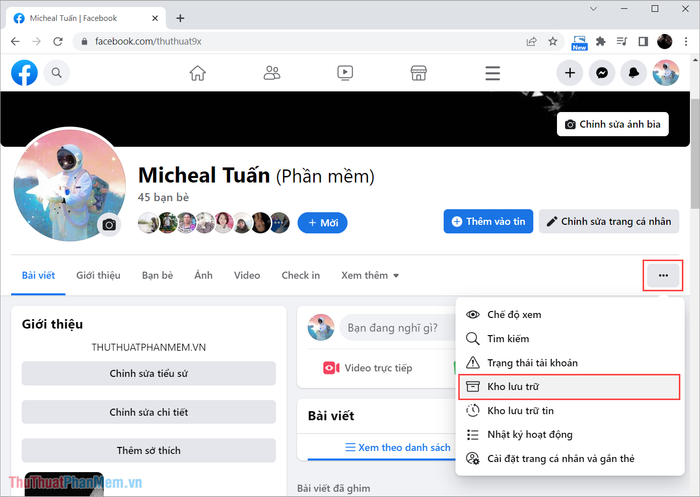Open the Marketplace store icon
This screenshot has width=700, height=497.
[419, 73]
